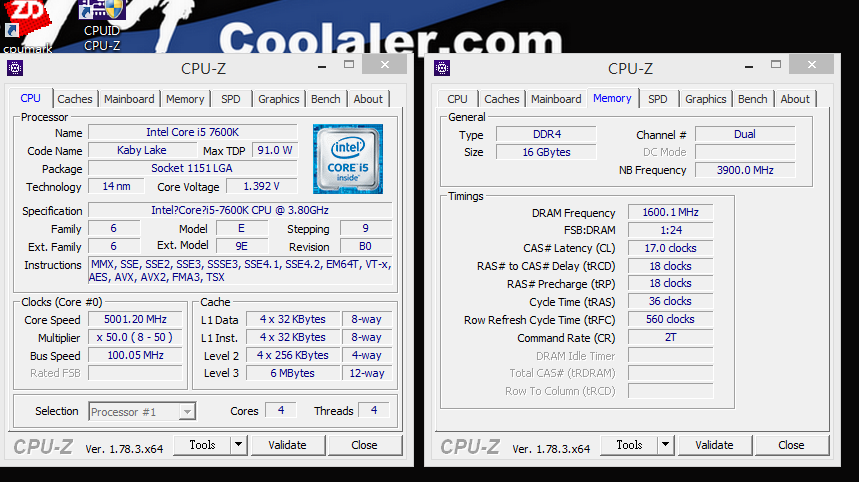Open Bench tab in left window
This screenshot has width=859, height=482.
coord(325,99)
